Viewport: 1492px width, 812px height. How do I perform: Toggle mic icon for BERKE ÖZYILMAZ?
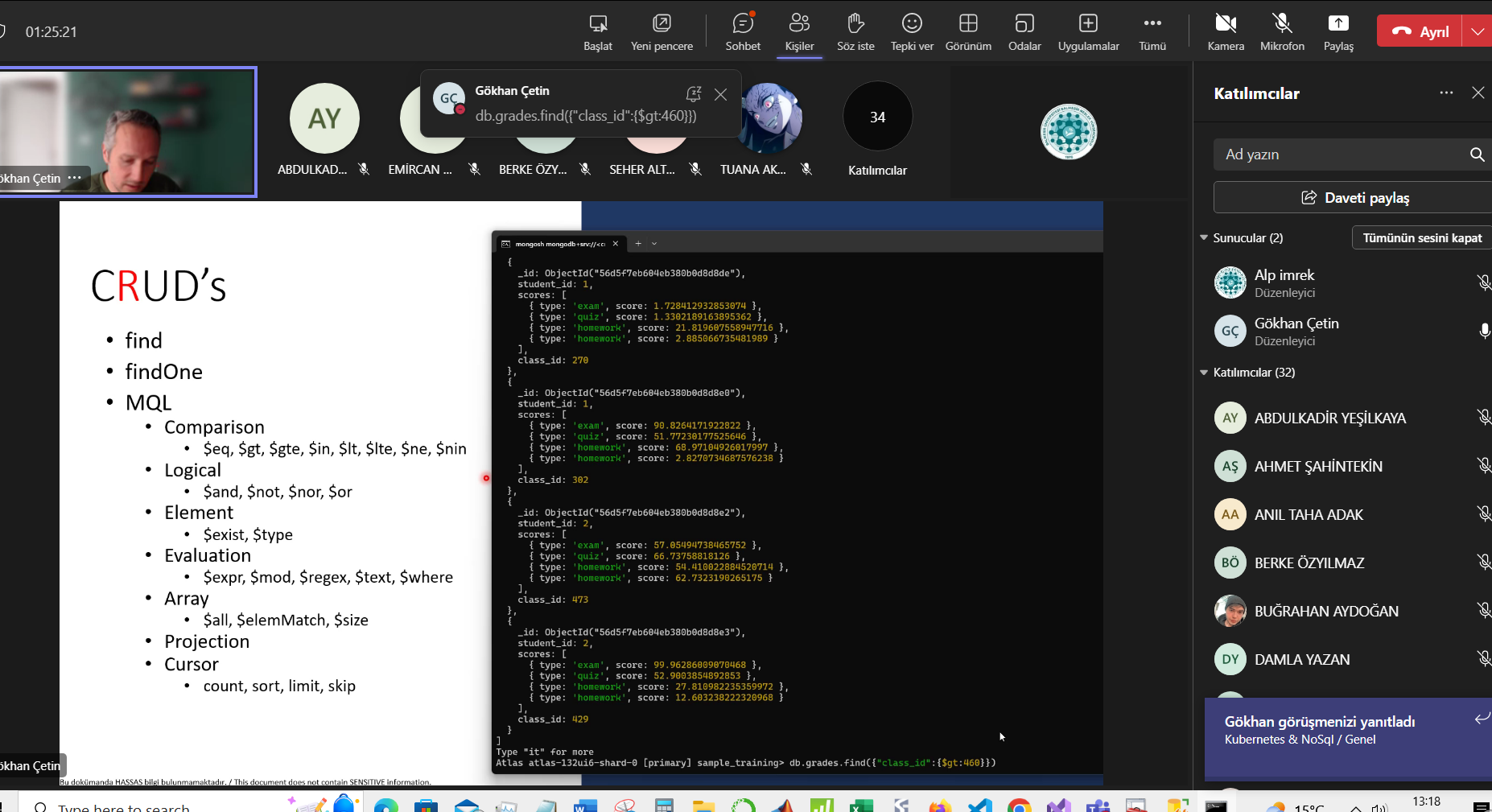pos(1483,563)
